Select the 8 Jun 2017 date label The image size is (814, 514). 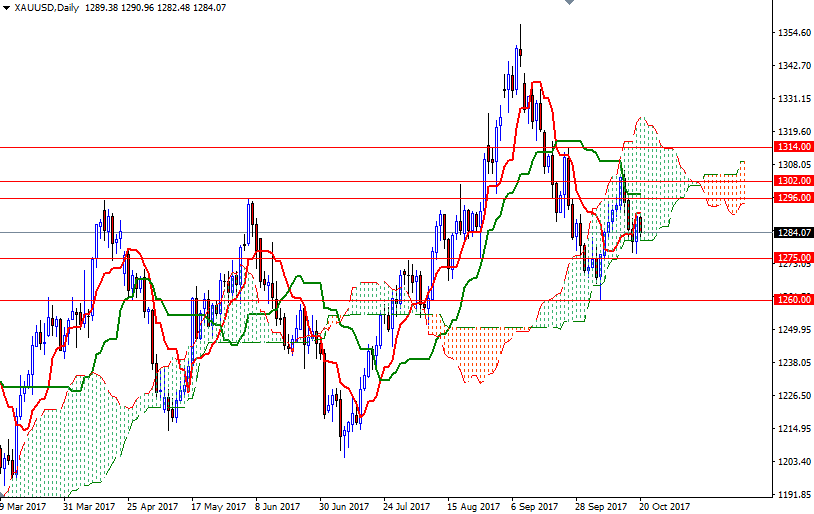pos(278,506)
